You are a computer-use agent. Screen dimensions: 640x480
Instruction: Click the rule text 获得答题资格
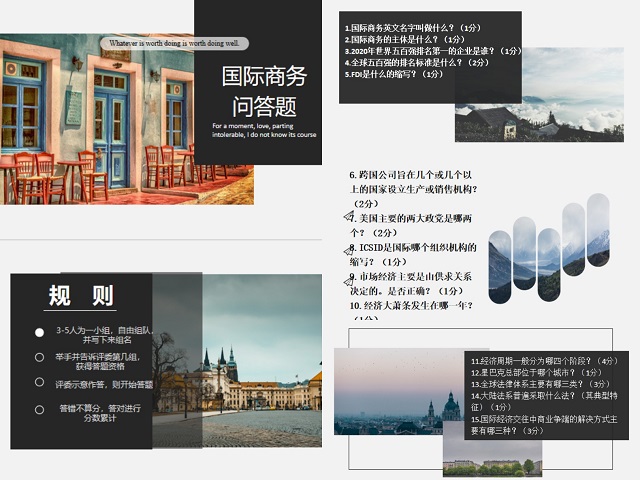pyautogui.click(x=100, y=367)
